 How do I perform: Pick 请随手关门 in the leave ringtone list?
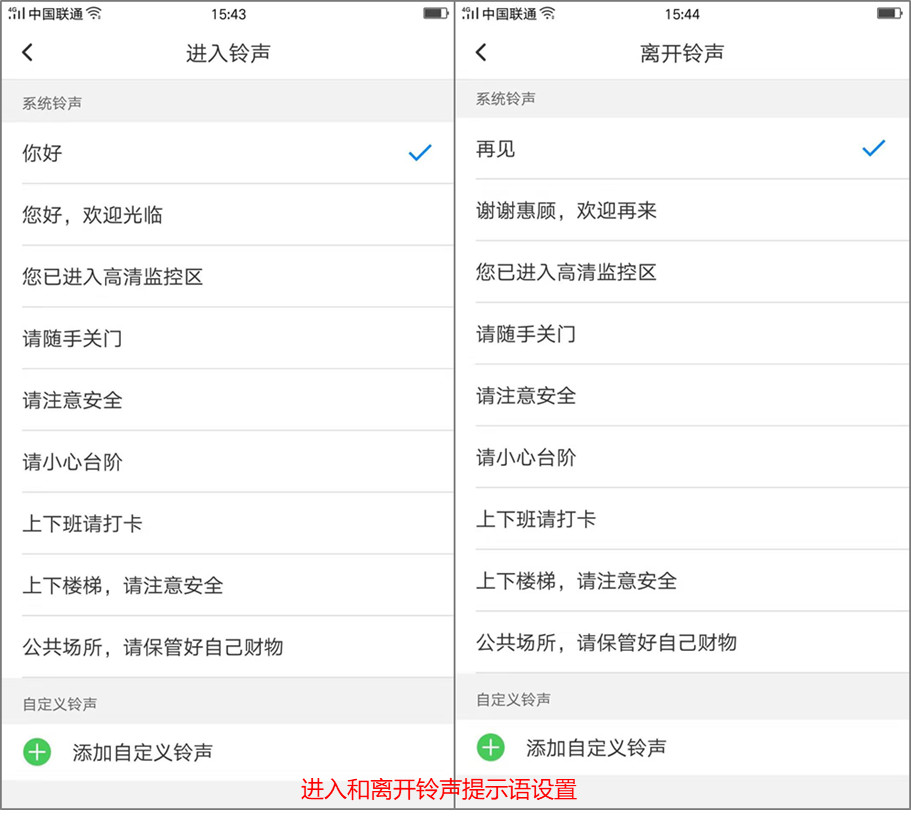(526, 334)
